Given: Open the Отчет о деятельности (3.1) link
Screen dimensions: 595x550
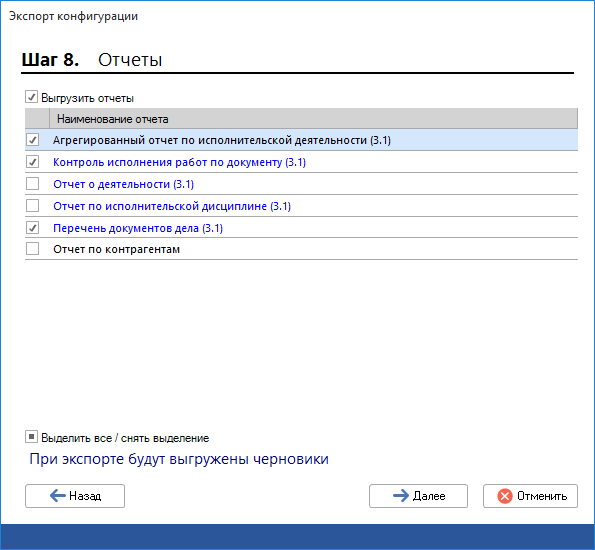Looking at the screenshot, I should click(x=123, y=184).
